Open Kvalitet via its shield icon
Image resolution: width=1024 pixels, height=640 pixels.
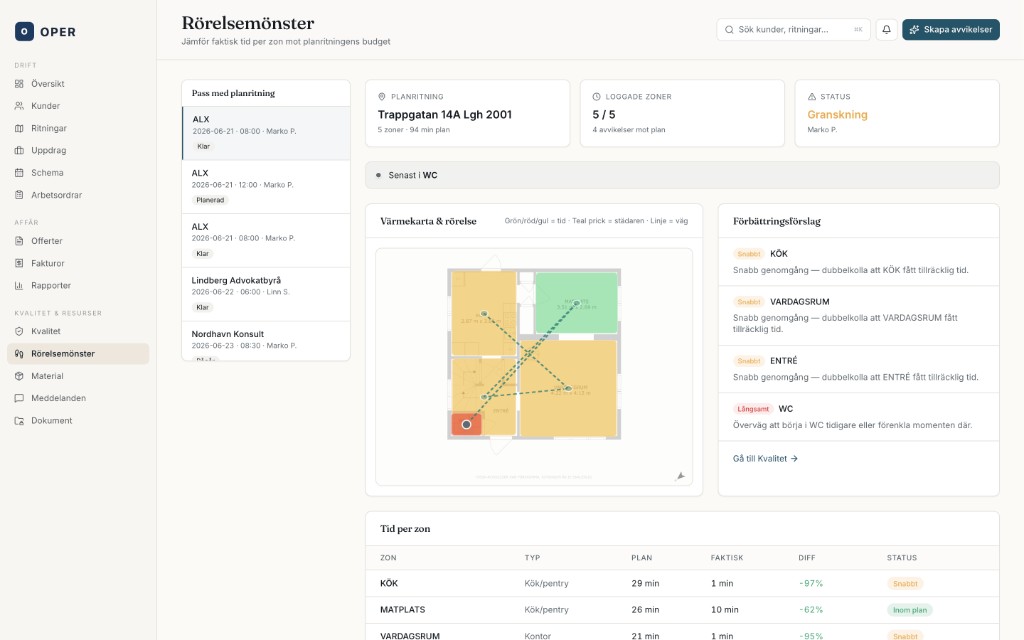(x=19, y=331)
